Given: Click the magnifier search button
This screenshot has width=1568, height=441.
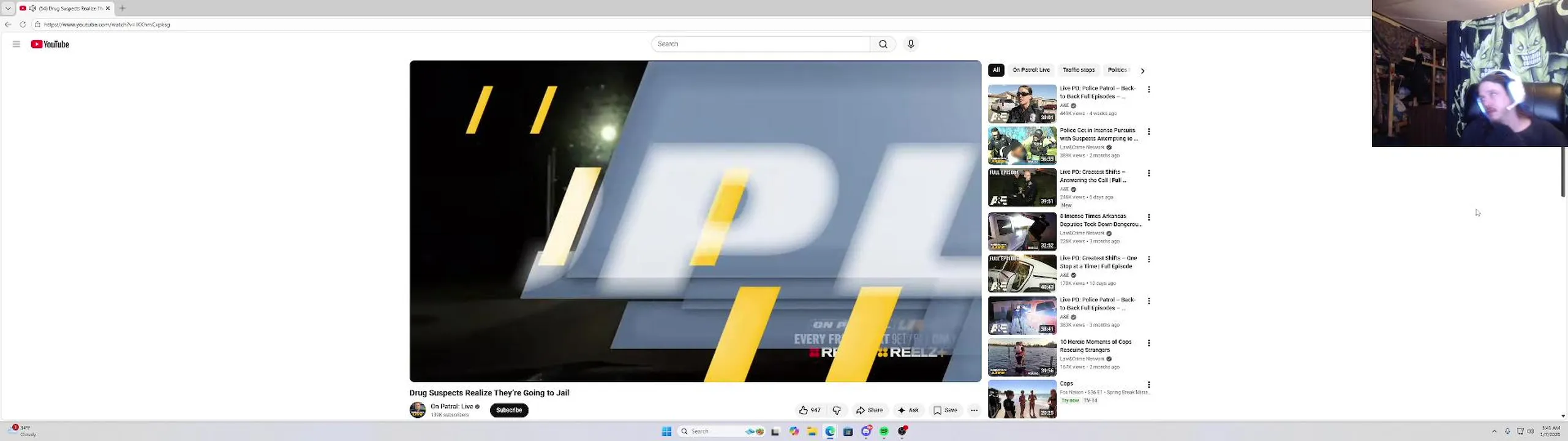Looking at the screenshot, I should click(x=883, y=44).
